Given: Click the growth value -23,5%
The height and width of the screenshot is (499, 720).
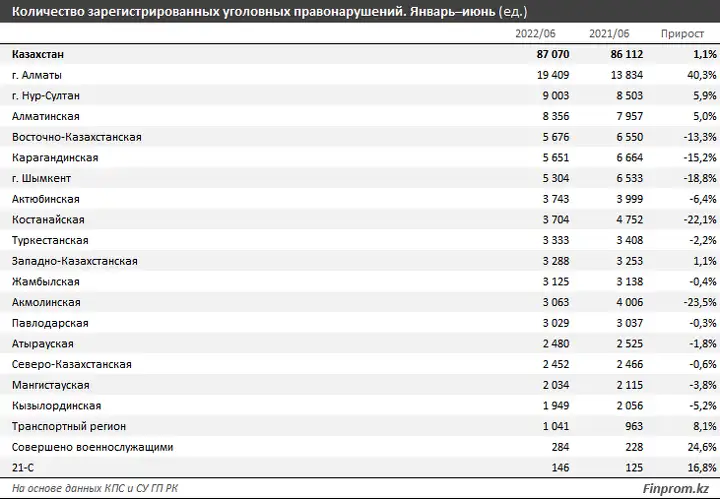Looking at the screenshot, I should pos(700,302).
